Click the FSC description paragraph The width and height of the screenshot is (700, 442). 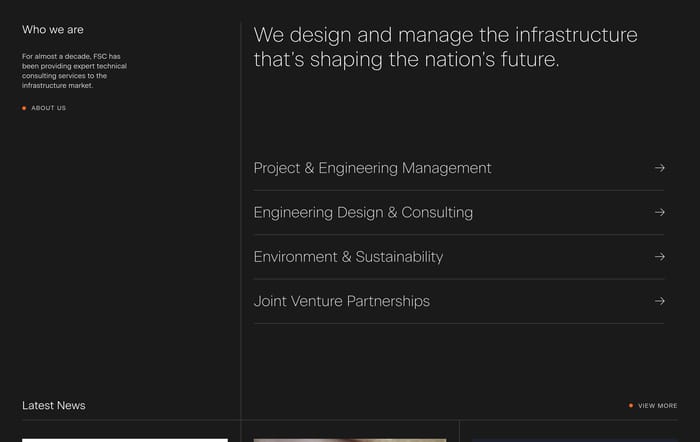pos(74,70)
